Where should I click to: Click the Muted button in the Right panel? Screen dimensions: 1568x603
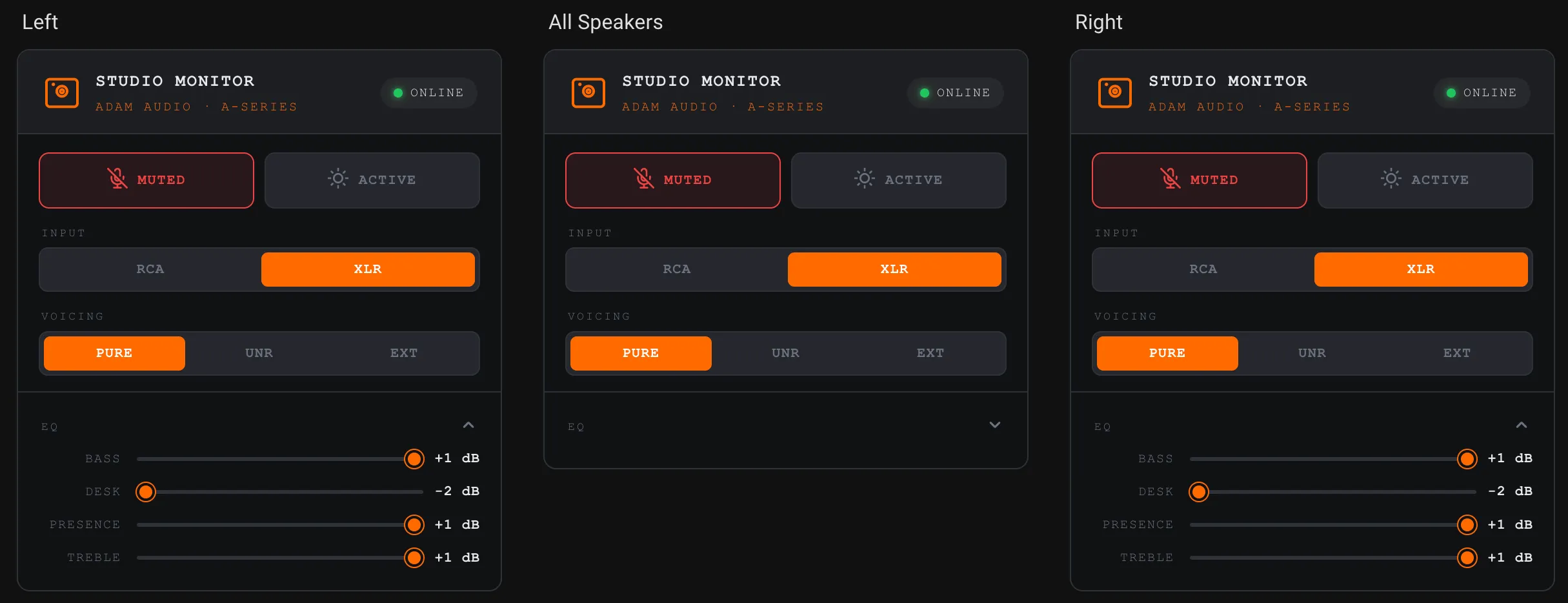click(1199, 180)
